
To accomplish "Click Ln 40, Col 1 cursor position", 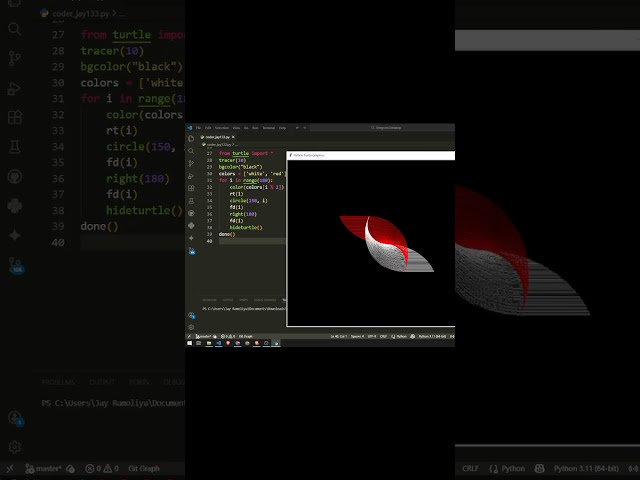I will (339, 336).
